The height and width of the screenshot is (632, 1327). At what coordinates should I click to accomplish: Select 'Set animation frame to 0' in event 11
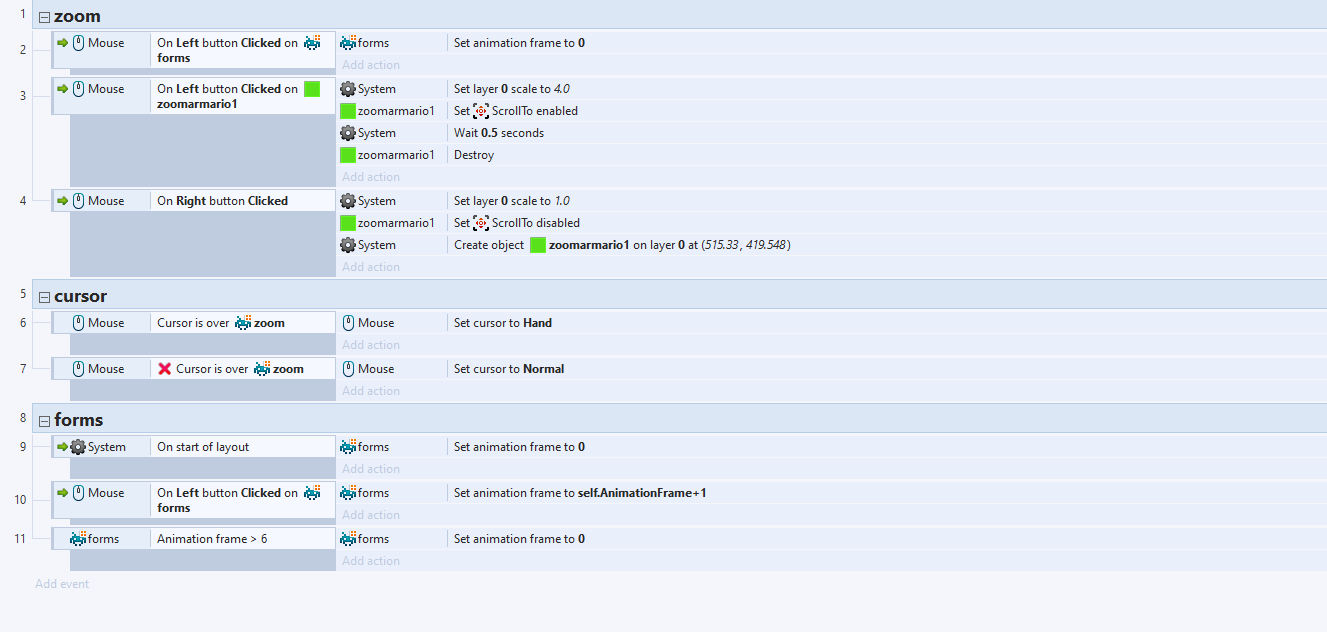tap(519, 539)
